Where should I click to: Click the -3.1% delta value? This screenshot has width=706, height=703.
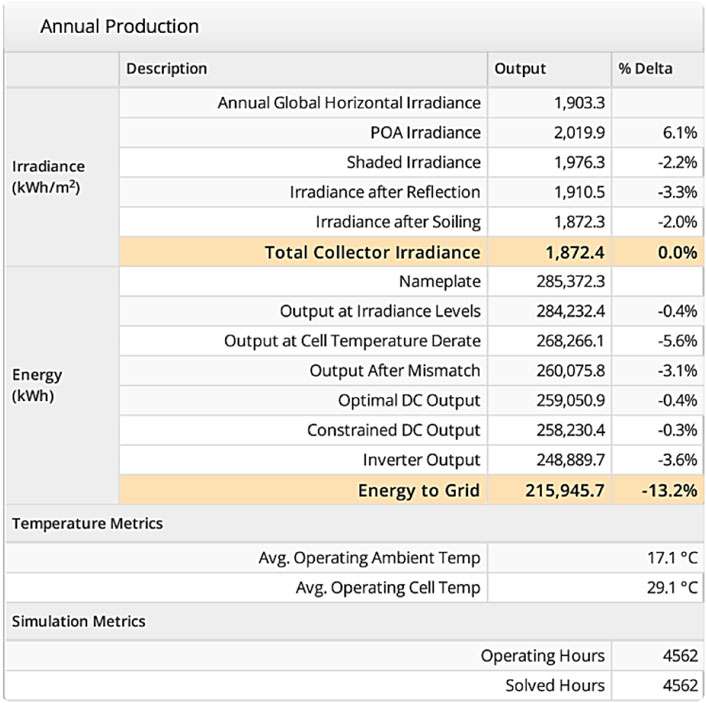tap(677, 371)
